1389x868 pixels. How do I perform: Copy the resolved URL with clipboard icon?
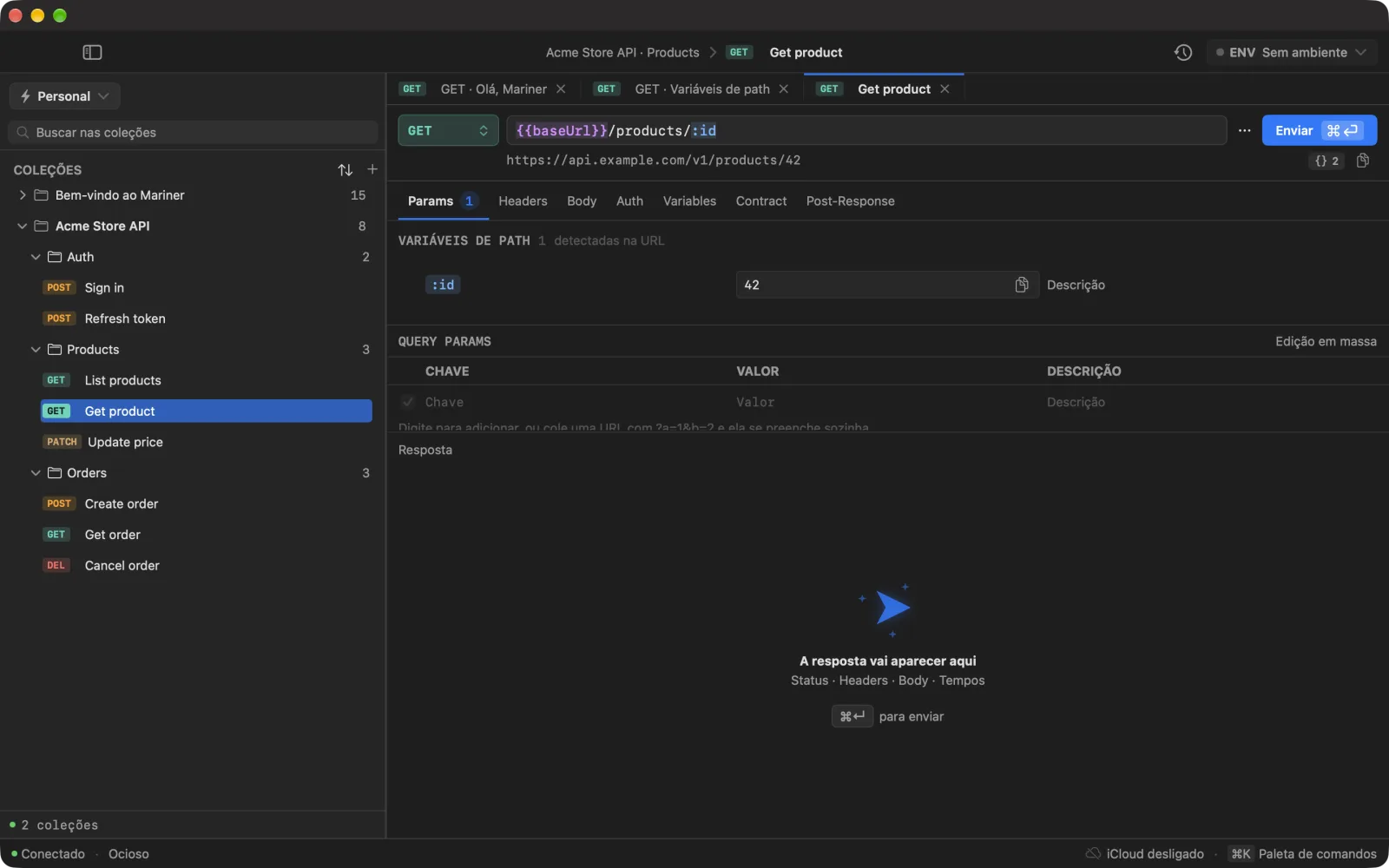coord(1363,161)
